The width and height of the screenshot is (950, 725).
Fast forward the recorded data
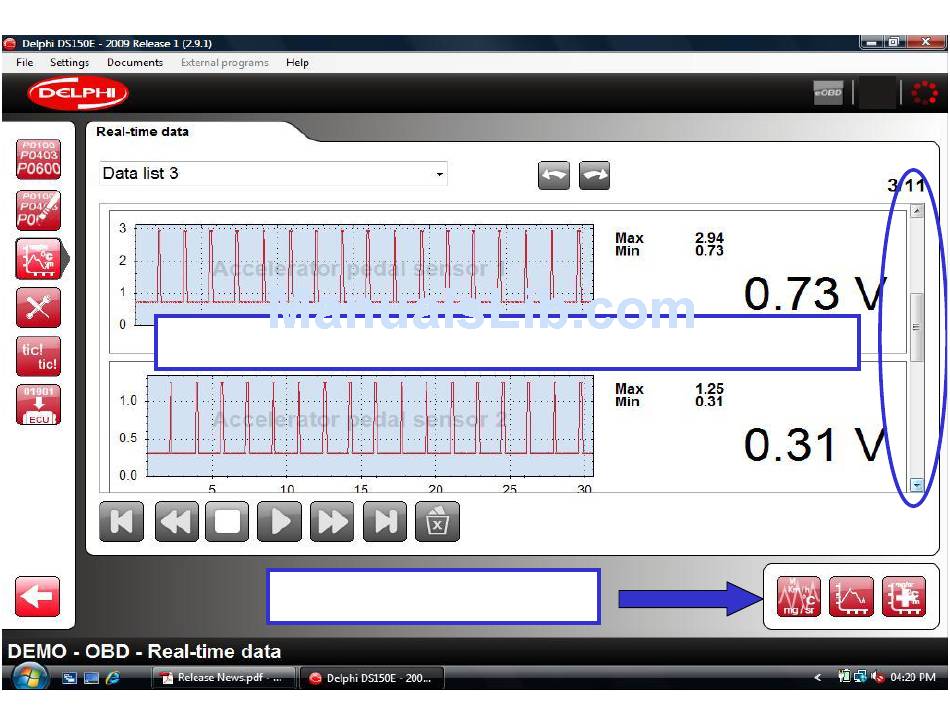point(332,521)
